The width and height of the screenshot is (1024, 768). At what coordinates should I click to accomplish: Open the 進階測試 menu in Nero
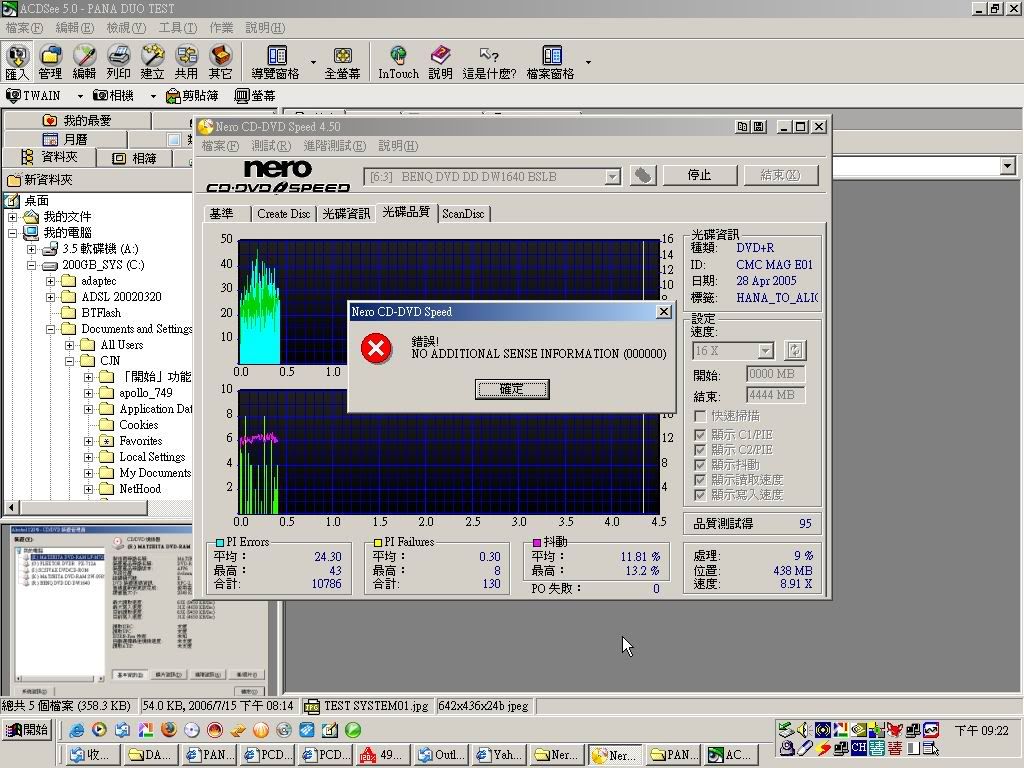[334, 146]
